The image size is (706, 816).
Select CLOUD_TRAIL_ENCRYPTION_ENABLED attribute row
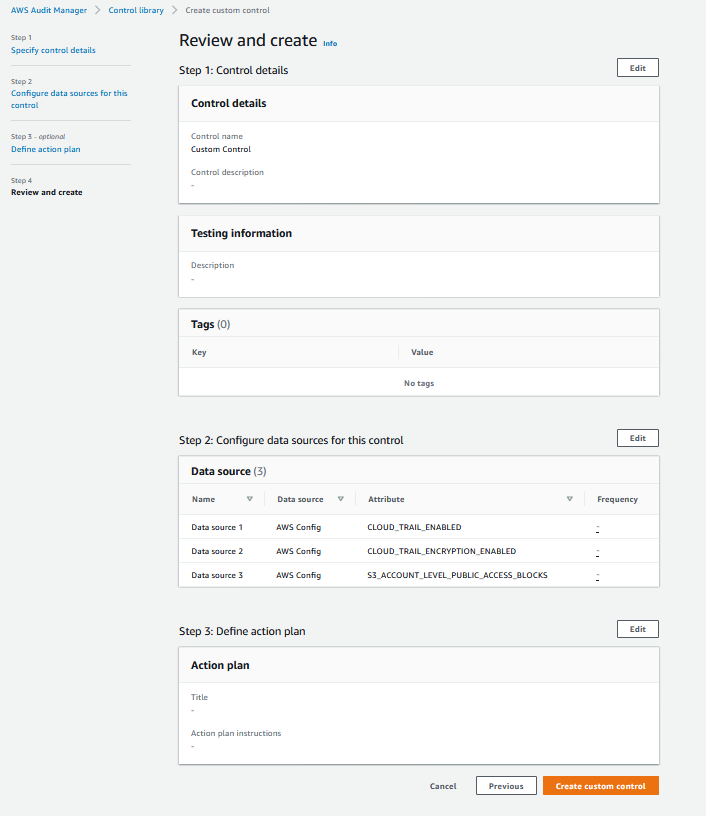419,551
